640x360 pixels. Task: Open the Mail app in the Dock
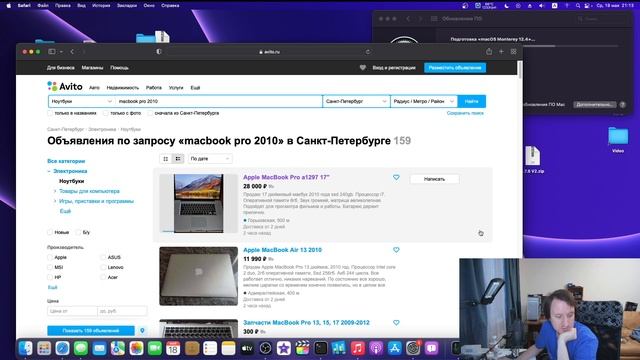99,348
